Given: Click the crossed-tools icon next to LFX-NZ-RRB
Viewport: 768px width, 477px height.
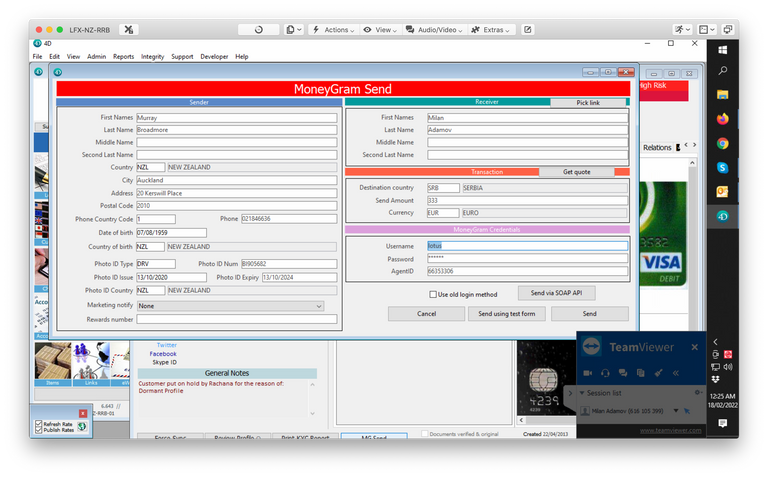Looking at the screenshot, I should click(x=128, y=29).
